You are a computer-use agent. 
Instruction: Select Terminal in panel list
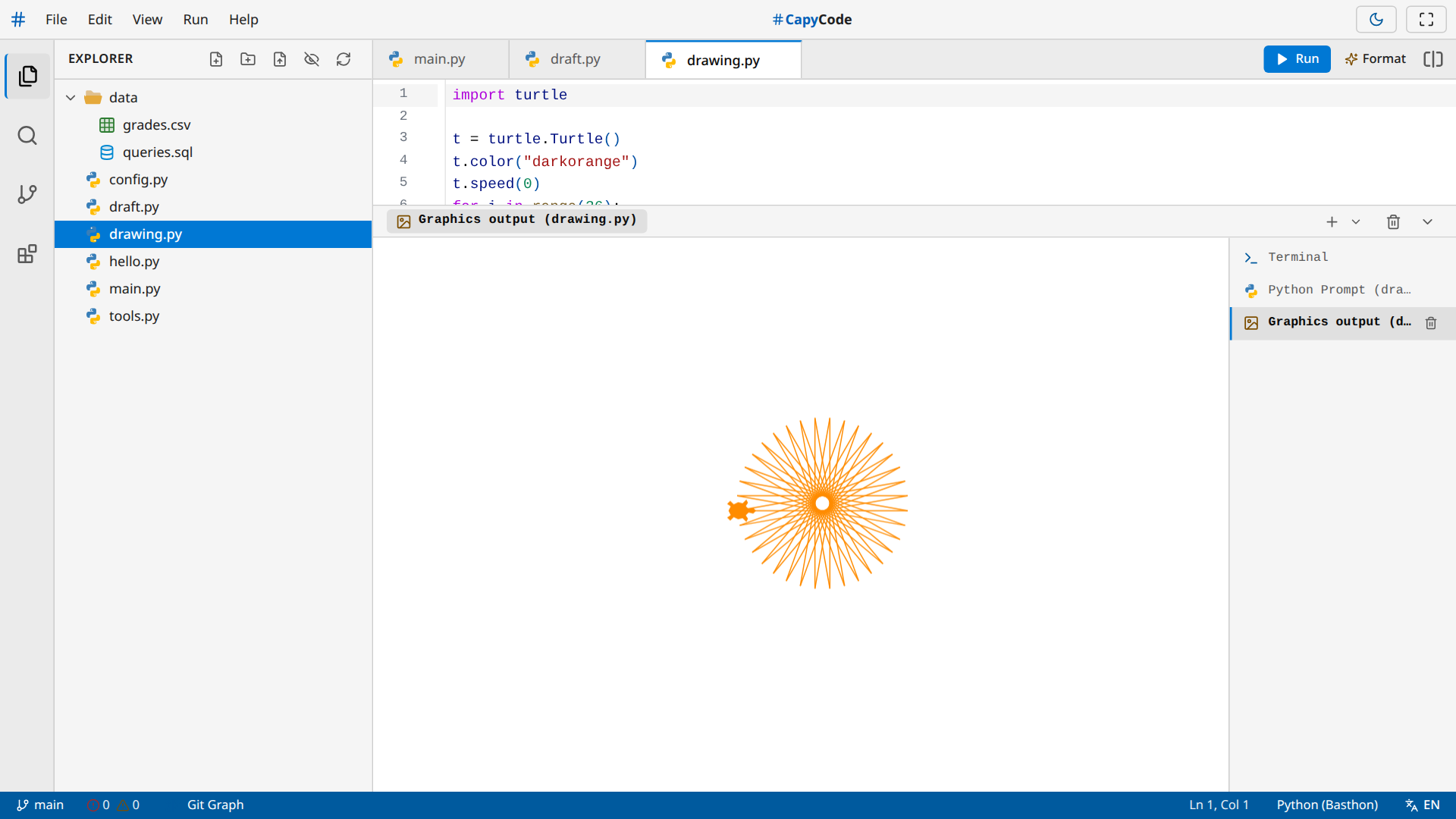(1342, 258)
